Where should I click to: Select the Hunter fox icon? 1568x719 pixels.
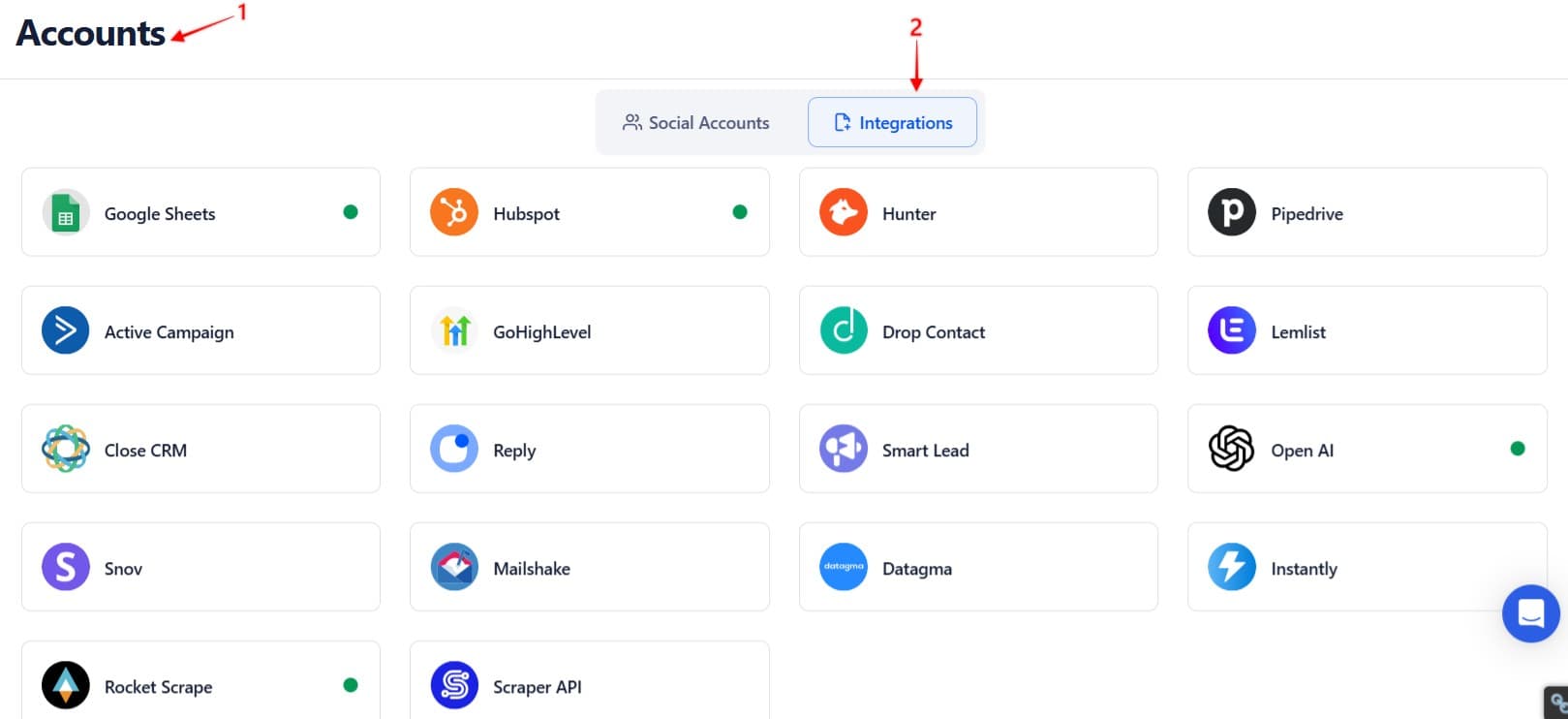tap(844, 213)
